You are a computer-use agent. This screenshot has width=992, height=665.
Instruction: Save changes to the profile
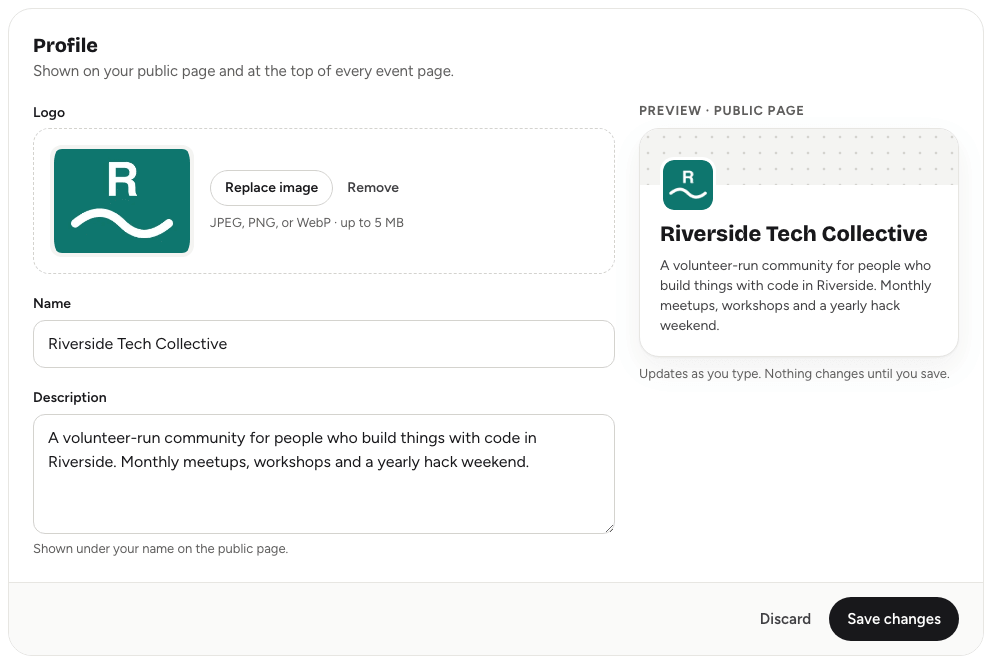[x=893, y=619]
